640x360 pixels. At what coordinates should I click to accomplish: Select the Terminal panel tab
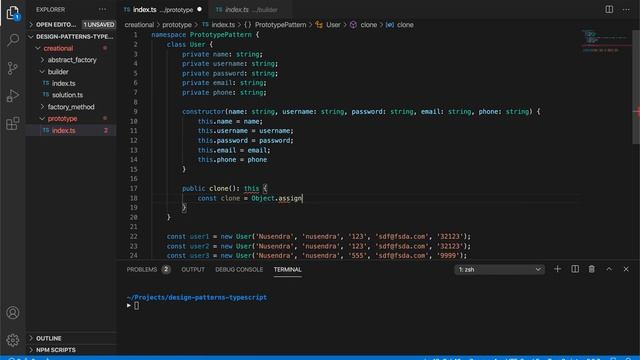coord(288,269)
